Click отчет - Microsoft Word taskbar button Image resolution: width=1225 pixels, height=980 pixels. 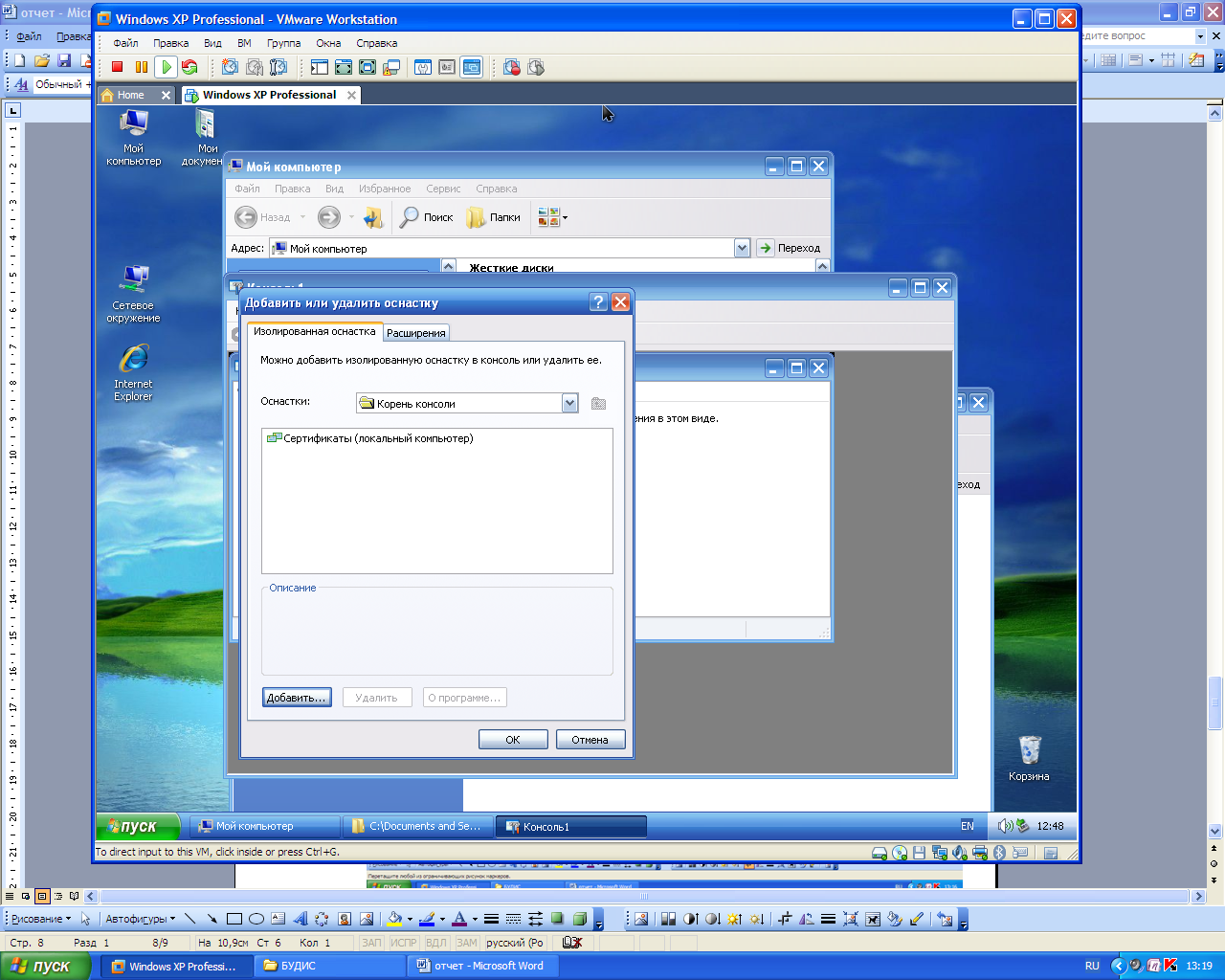[x=483, y=966]
